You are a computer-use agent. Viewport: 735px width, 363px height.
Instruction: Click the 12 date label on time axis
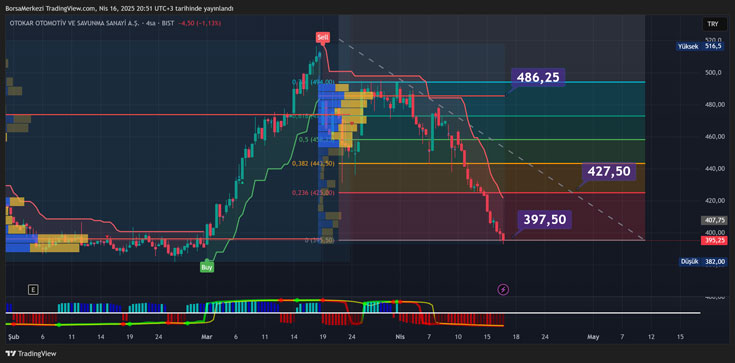click(651, 337)
